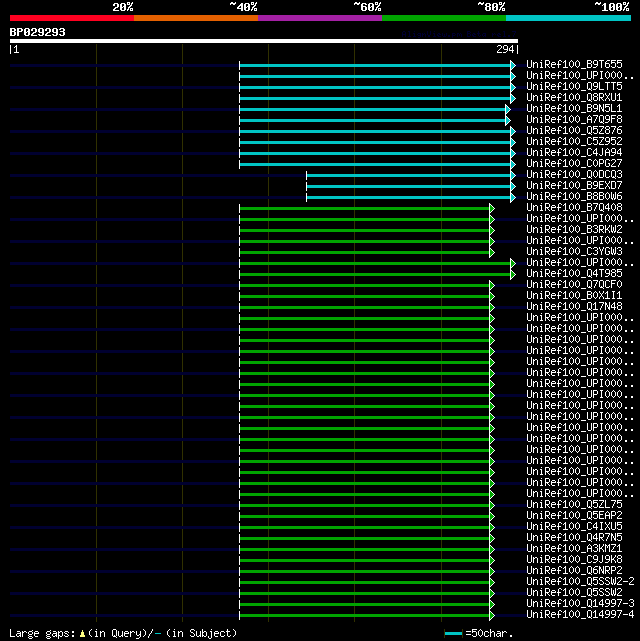Select the UniRef100_C4IXU5 label
This screenshot has height=641, width=640.
point(574,527)
